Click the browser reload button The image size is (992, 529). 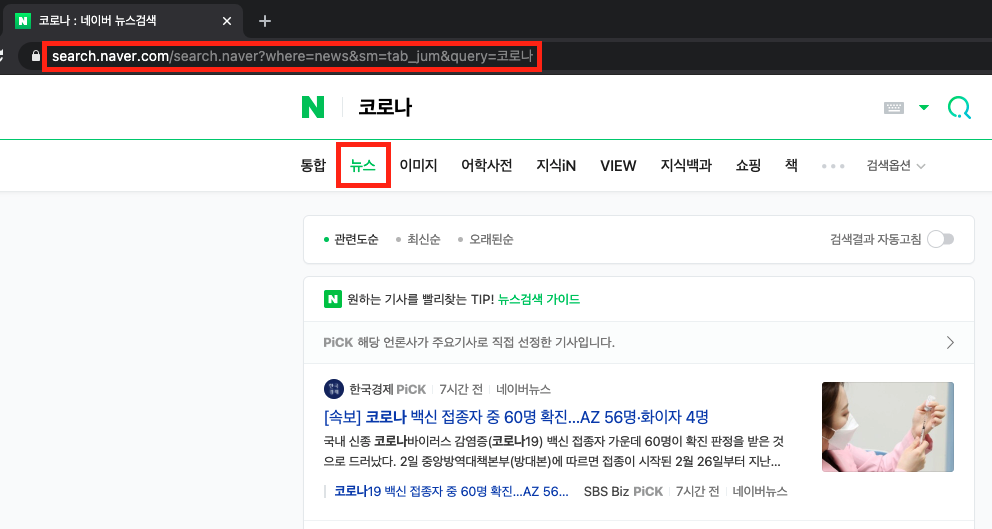(x=1, y=56)
